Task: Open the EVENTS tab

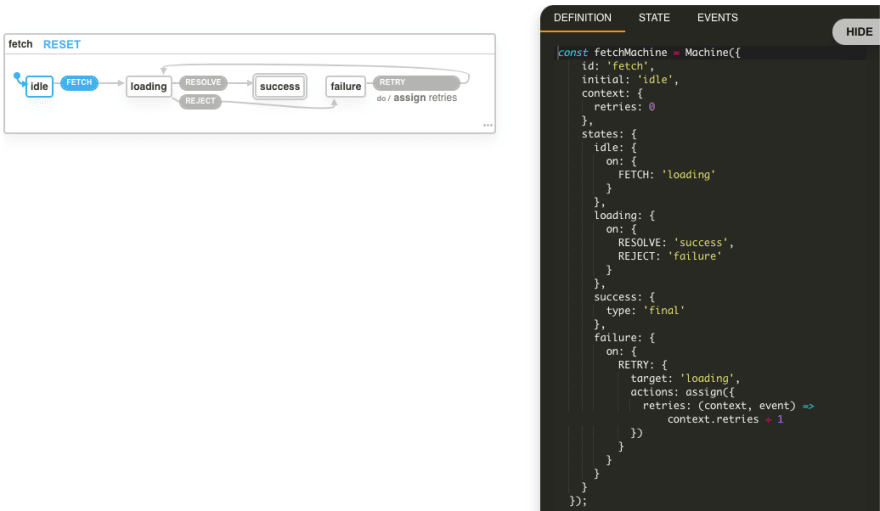Action: point(717,18)
